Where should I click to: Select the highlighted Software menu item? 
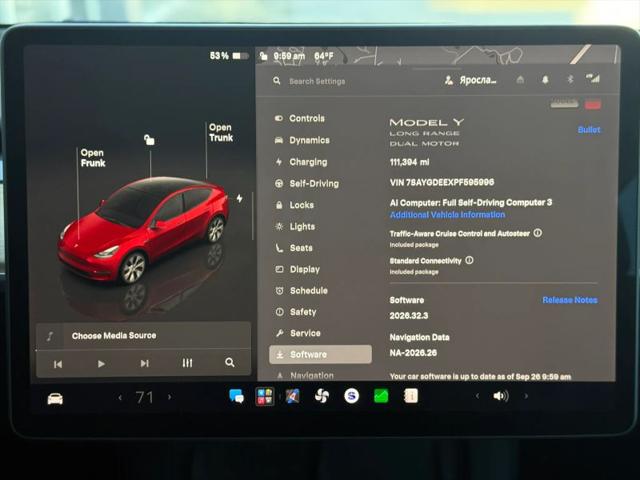coord(320,354)
